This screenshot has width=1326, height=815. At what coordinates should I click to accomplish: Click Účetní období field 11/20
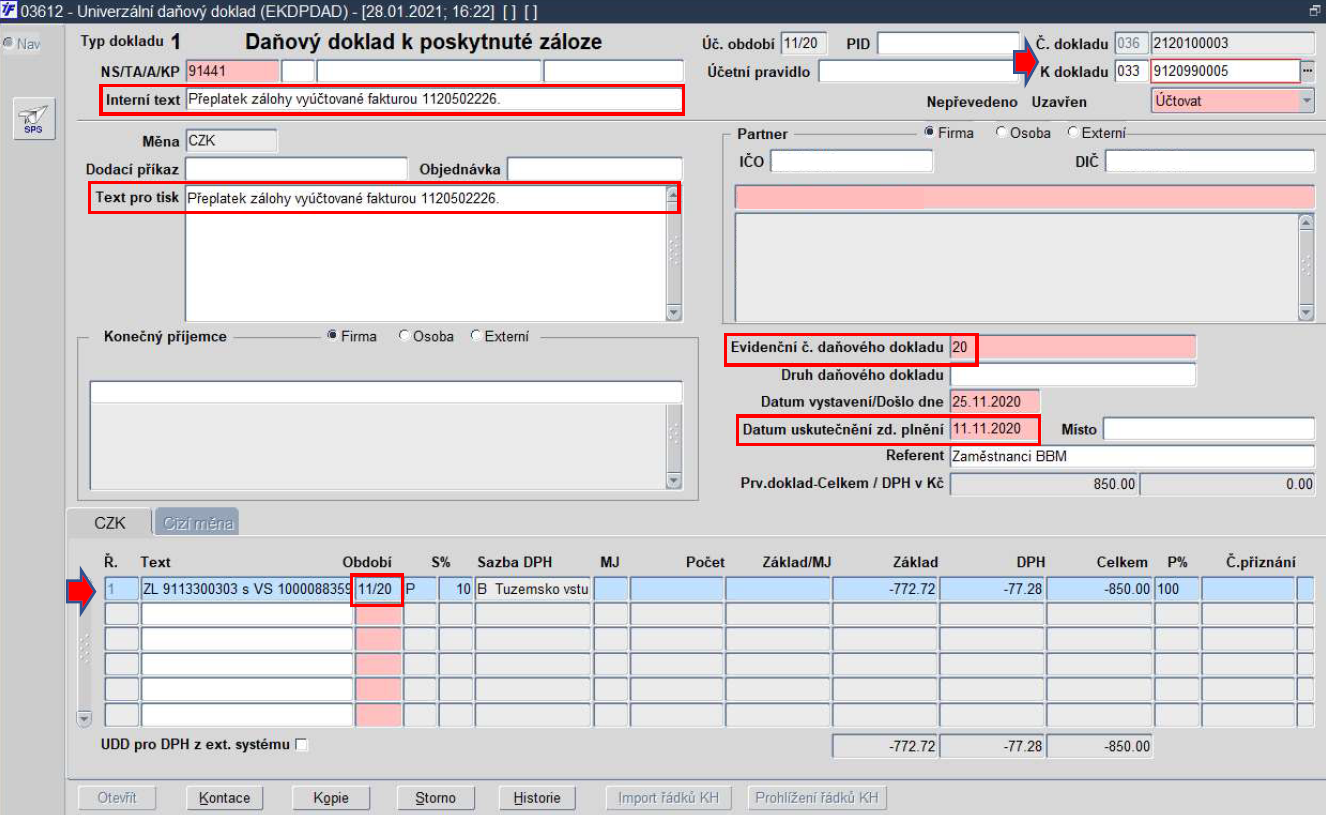tap(805, 44)
